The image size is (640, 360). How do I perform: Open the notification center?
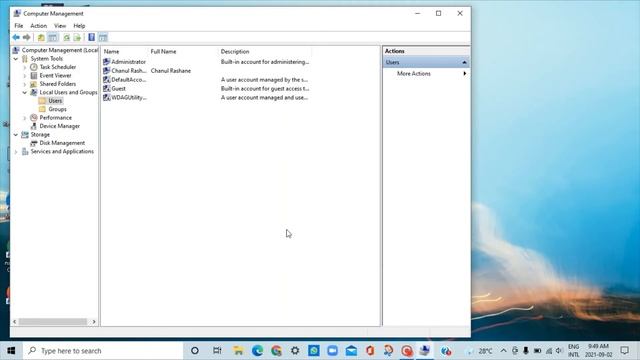(x=624, y=351)
